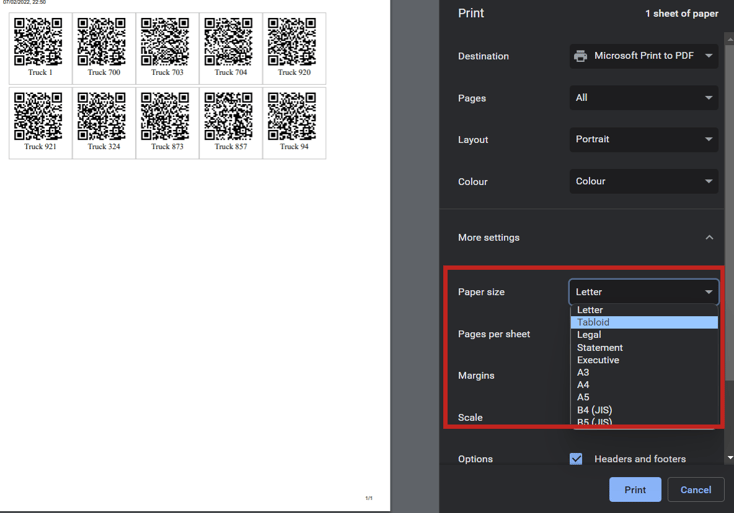Click the Print button

click(635, 490)
